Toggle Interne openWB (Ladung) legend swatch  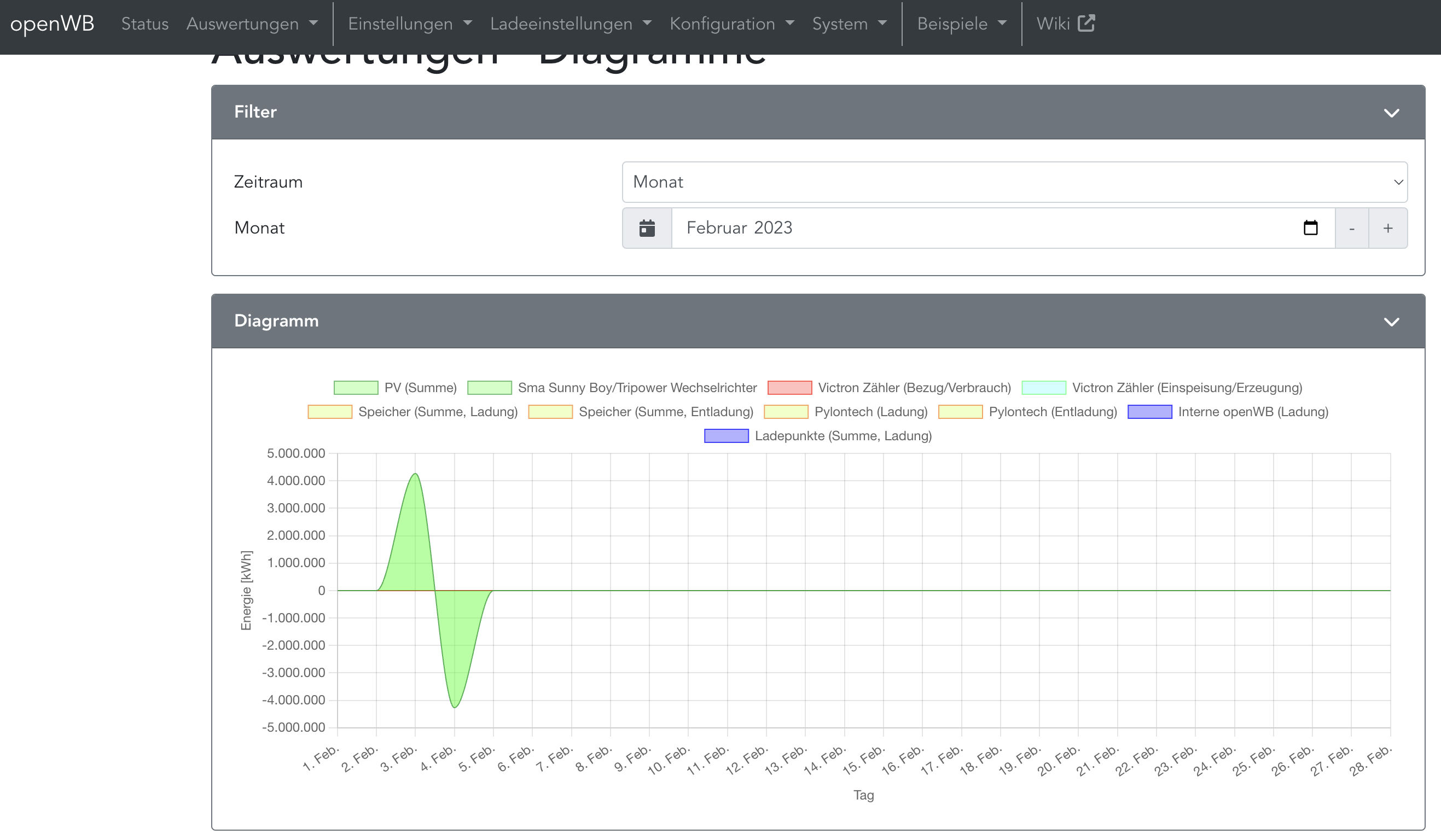coord(1149,411)
